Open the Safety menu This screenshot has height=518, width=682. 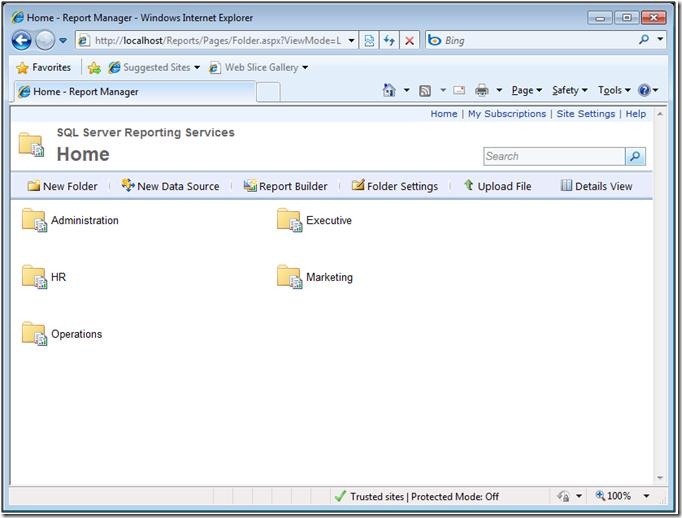[570, 90]
